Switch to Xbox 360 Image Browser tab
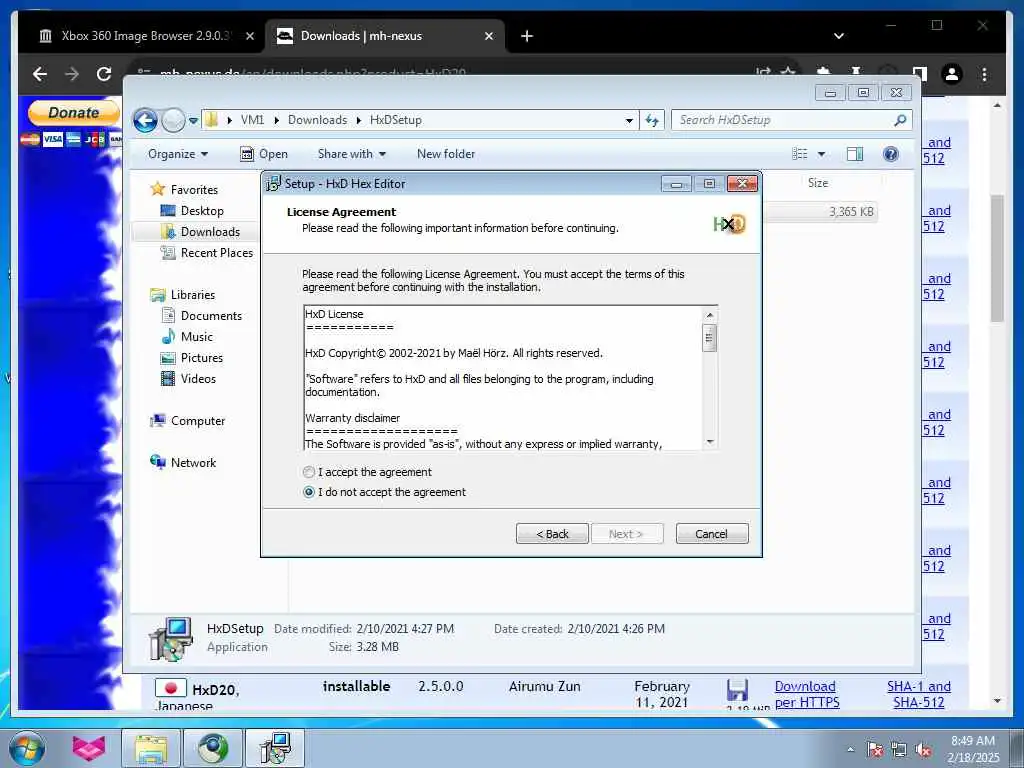The width and height of the screenshot is (1024, 768). pos(144,36)
